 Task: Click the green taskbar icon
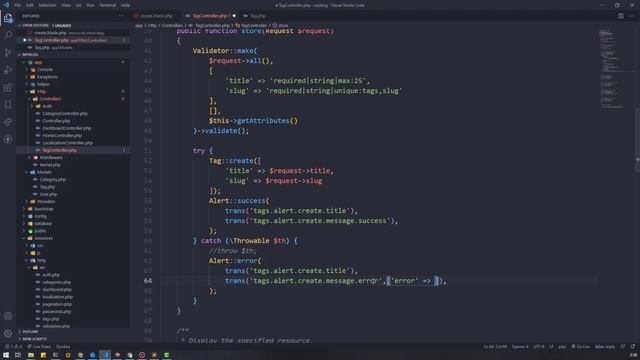click(x=167, y=355)
